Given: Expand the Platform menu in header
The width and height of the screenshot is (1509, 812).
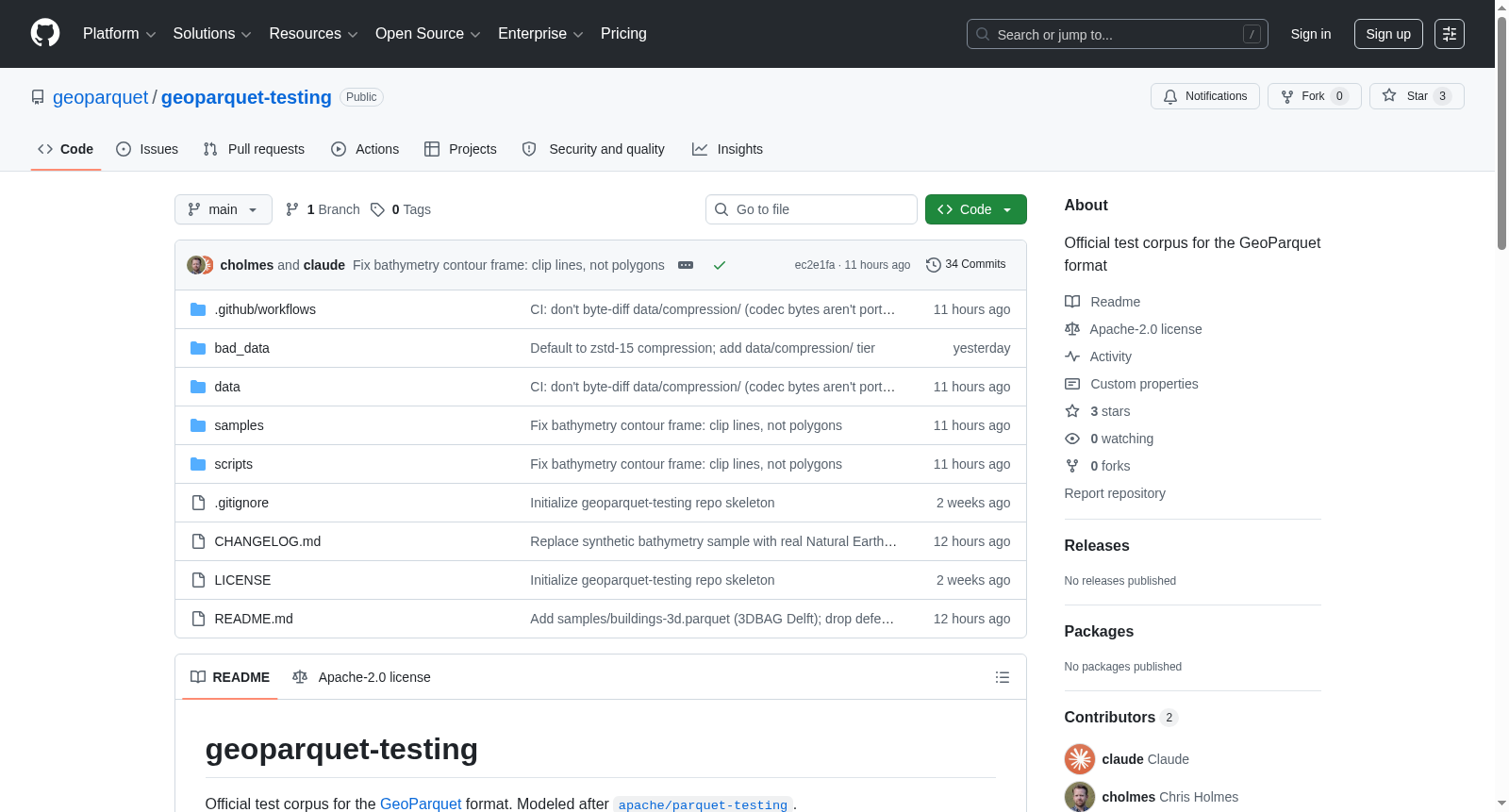Looking at the screenshot, I should (120, 34).
